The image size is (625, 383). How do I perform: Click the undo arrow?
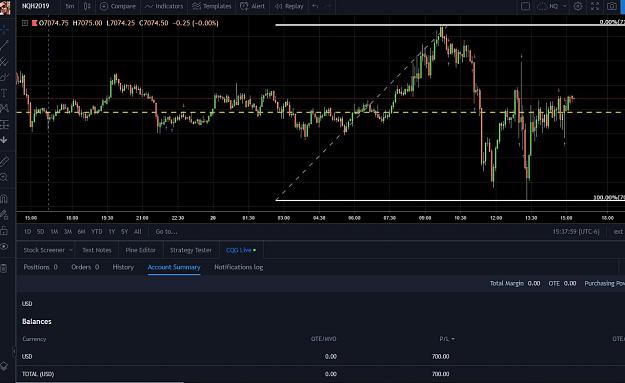315,6
